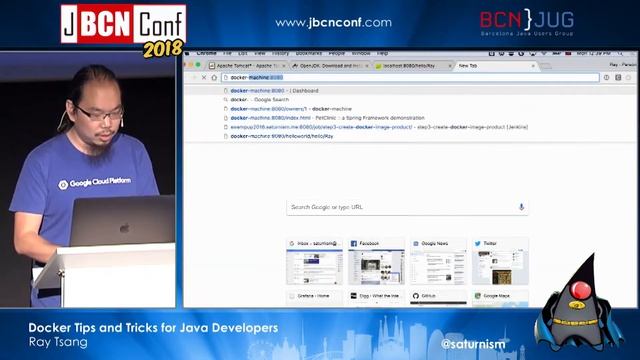Open the Bookmarks menu

pos(309,53)
